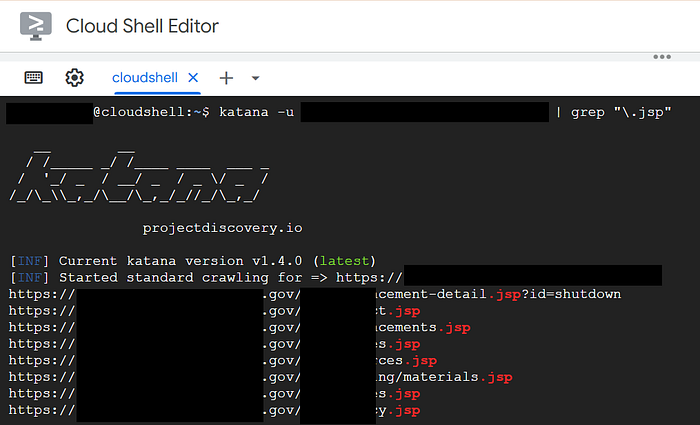Click the "Cloud Shell Editor" title
The width and height of the screenshot is (700, 425).
[x=142, y=26]
